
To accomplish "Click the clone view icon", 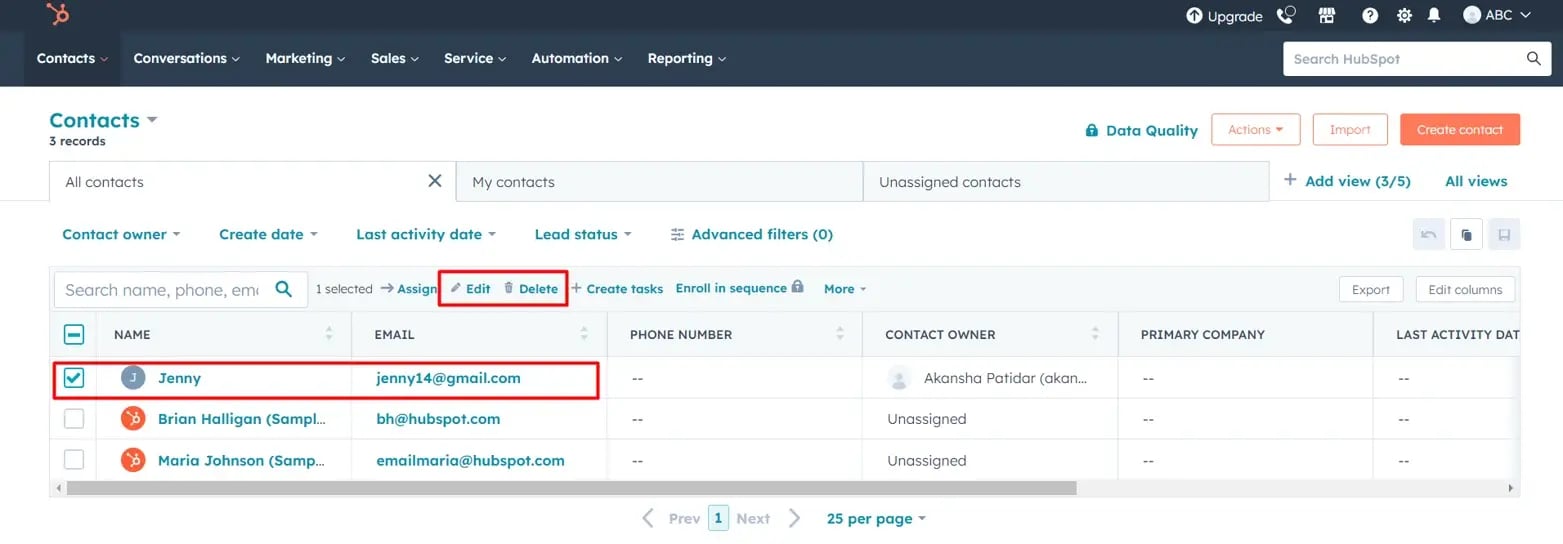I will tap(1466, 235).
